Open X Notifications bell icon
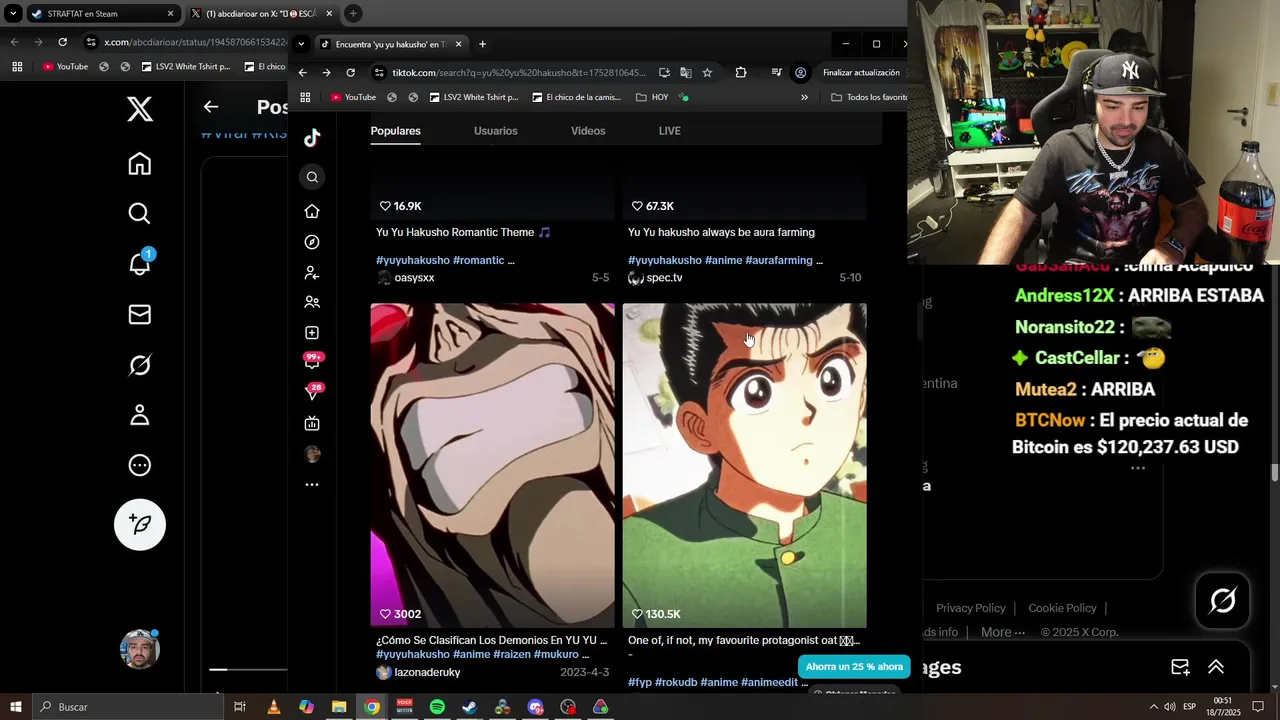 tap(140, 263)
